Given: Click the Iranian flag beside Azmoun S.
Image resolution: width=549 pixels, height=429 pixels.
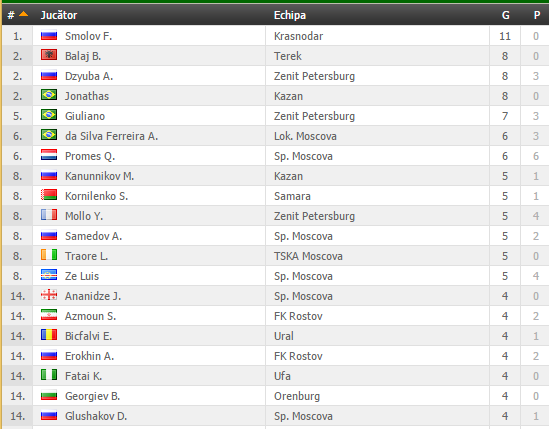Looking at the screenshot, I should click(49, 315).
